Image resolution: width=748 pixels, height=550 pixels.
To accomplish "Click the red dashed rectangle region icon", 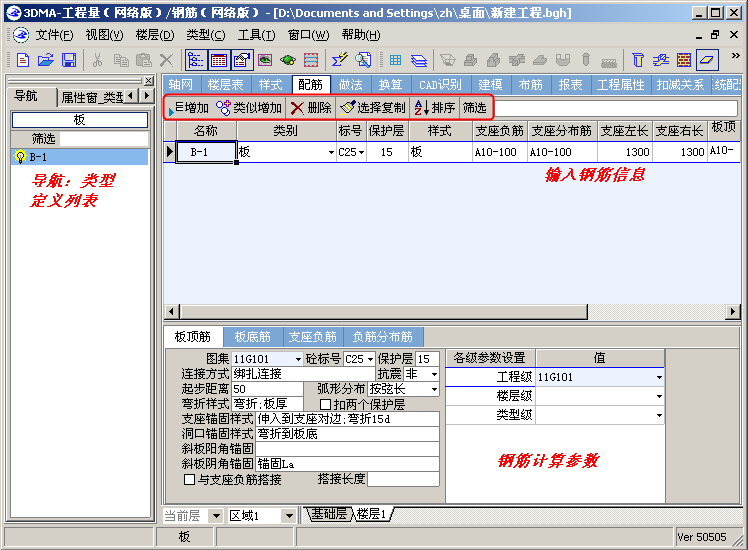I will 311,60.
